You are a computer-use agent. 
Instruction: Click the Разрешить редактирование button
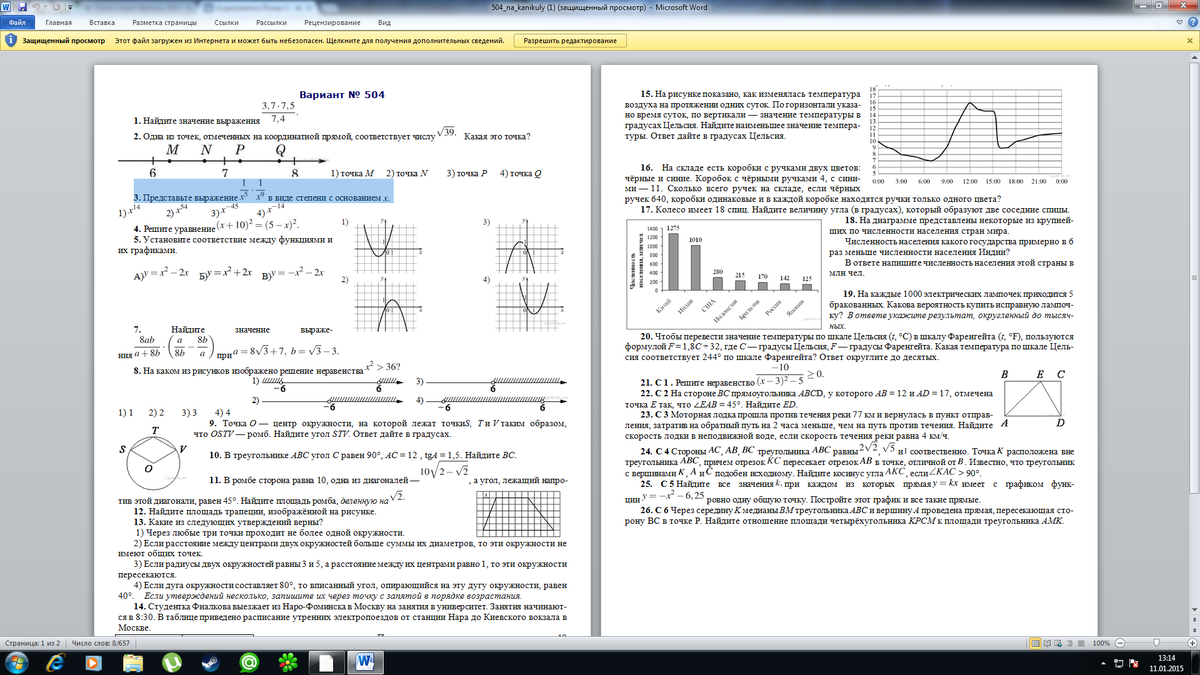pos(570,41)
